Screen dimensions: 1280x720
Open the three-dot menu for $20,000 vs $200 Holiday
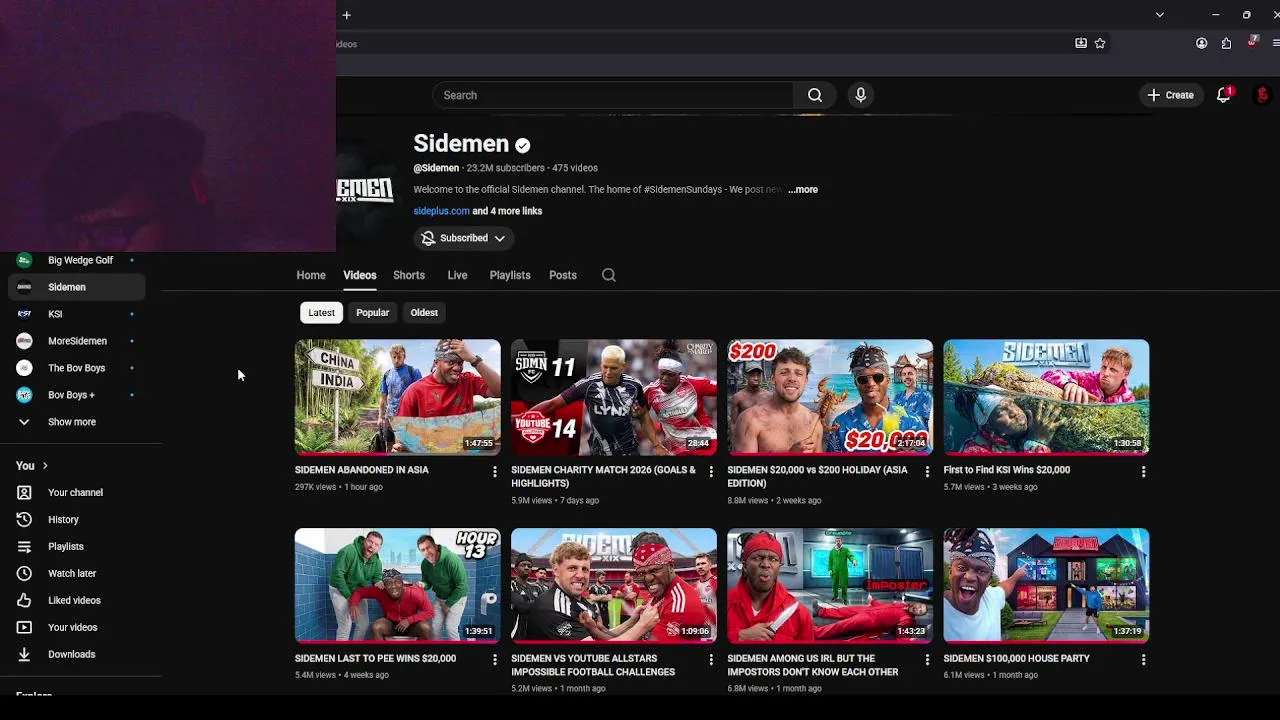[x=927, y=471]
